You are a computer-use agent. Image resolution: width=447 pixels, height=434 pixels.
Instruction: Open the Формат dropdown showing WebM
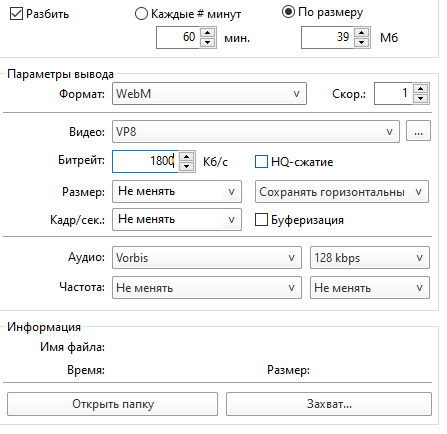(209, 94)
